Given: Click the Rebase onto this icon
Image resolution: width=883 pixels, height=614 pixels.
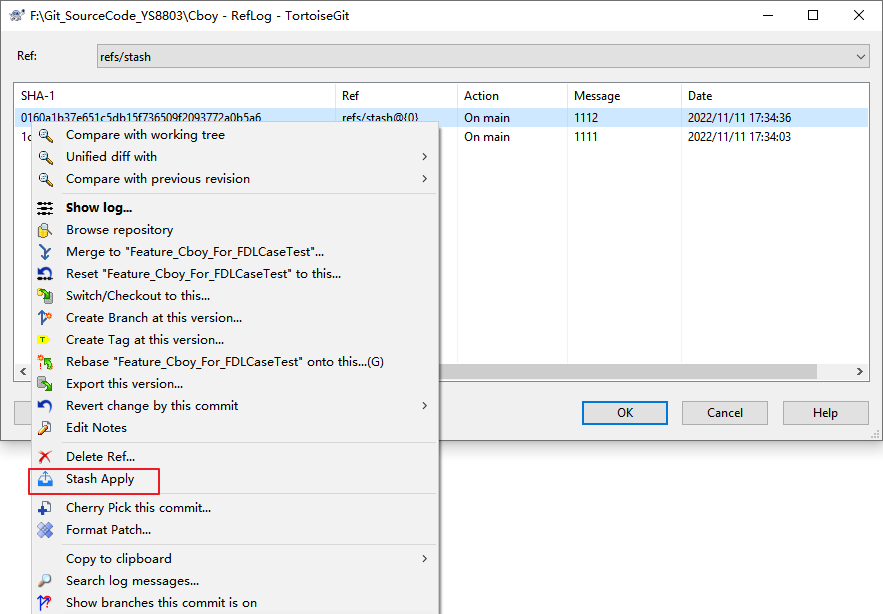Looking at the screenshot, I should (x=45, y=362).
